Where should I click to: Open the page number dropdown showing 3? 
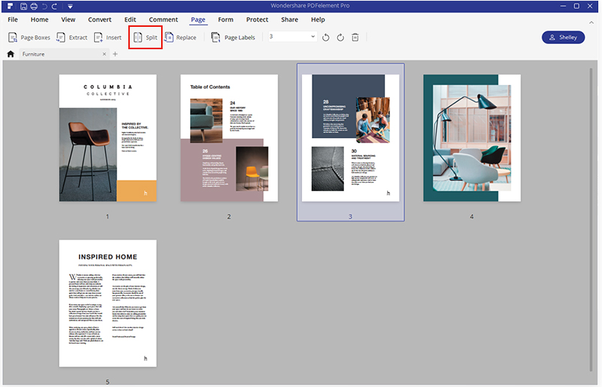(292, 36)
